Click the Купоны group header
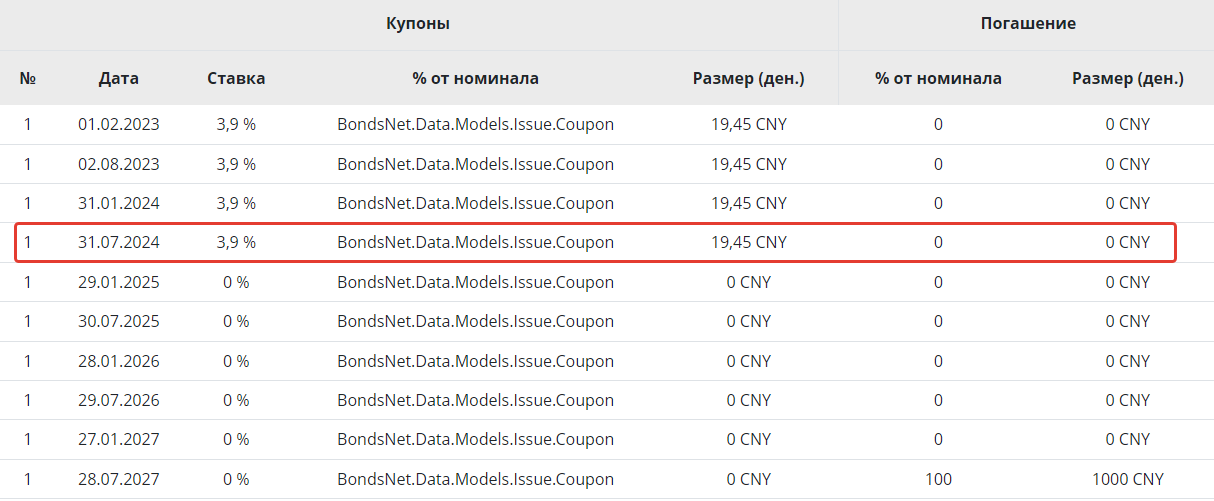1214x501 pixels. pyautogui.click(x=418, y=24)
